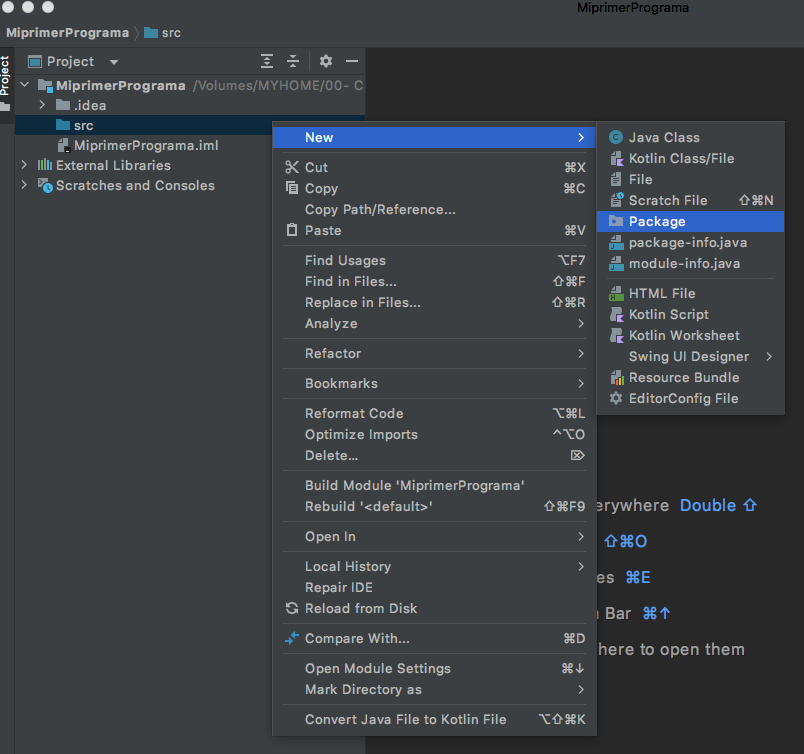Expand Scratches and Consoles node
This screenshot has width=804, height=754.
pos(24,185)
